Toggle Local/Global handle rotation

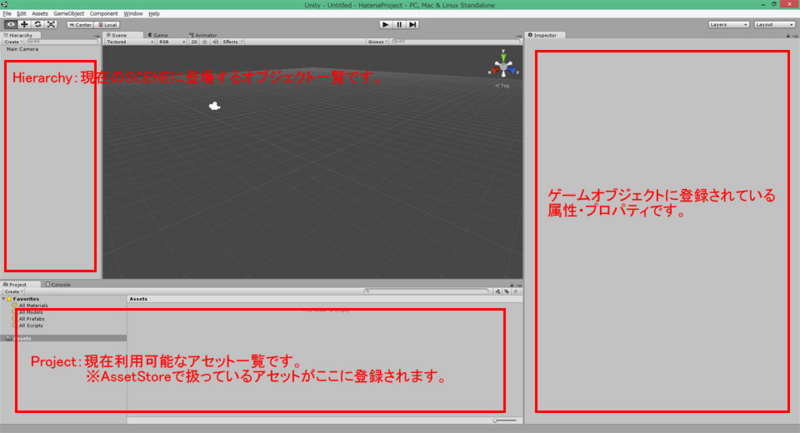(107, 24)
